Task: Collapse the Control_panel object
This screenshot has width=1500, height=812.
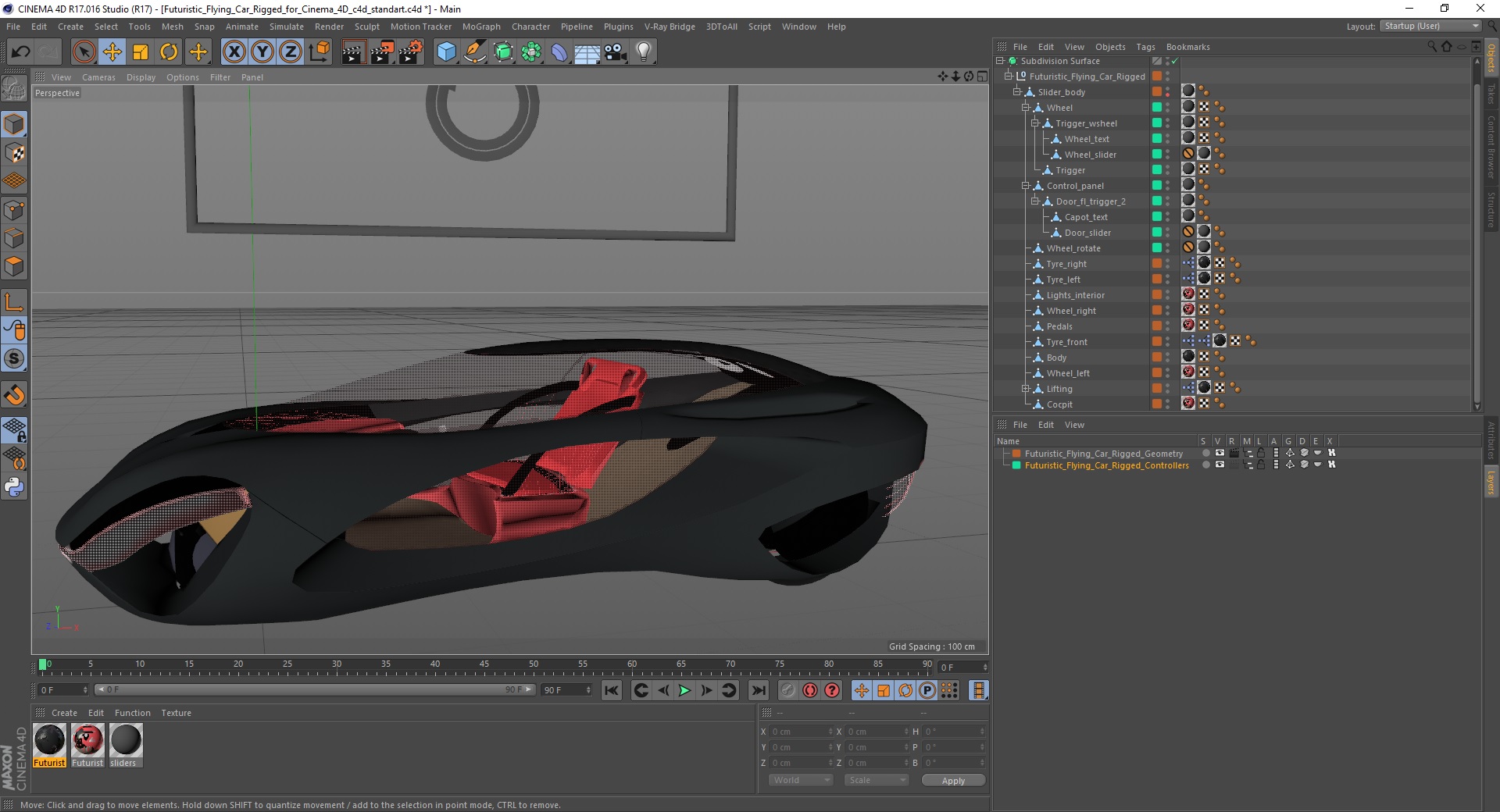Action: click(x=1025, y=186)
